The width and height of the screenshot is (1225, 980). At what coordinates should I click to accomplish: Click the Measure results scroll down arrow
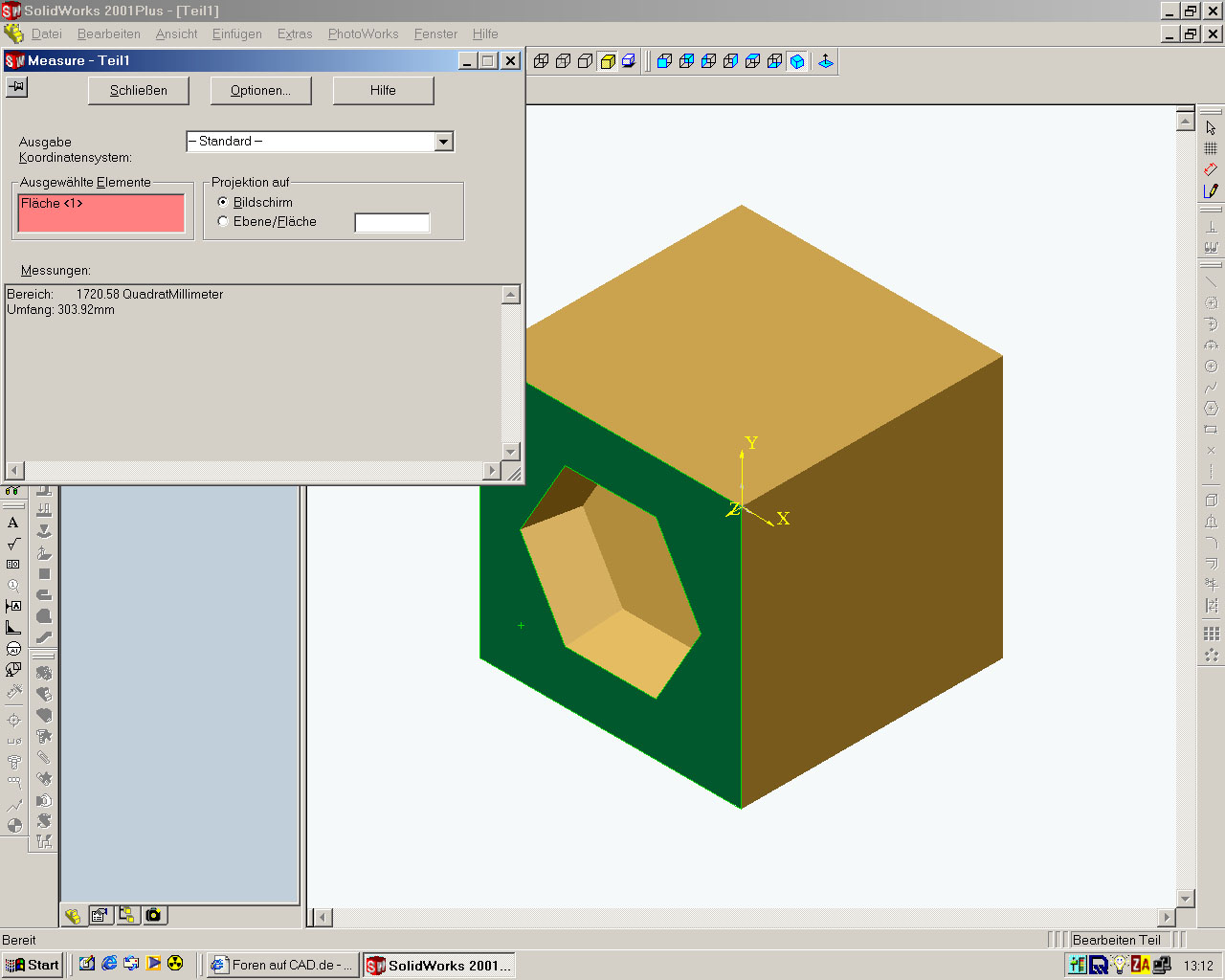click(511, 452)
